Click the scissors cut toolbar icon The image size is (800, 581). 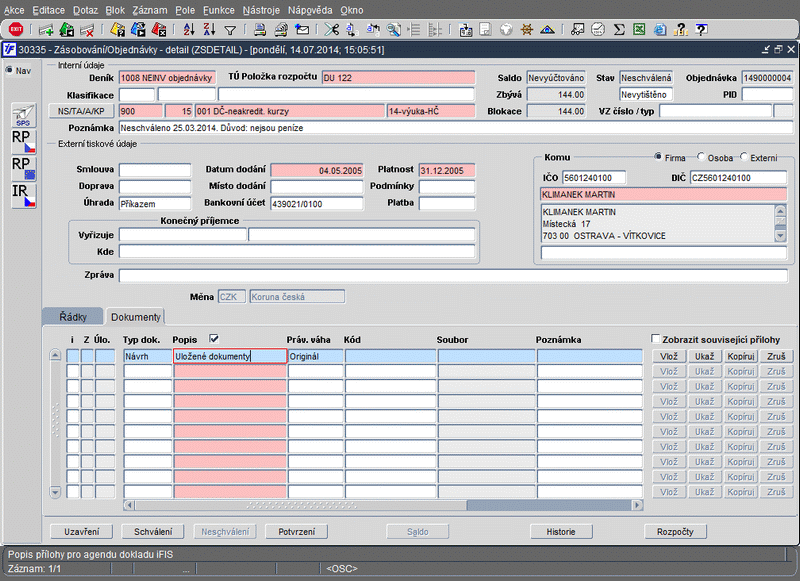333,29
